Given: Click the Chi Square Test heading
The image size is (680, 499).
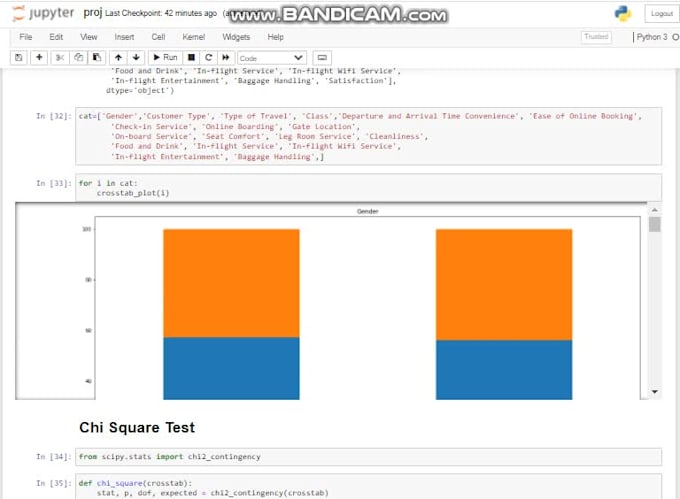Looking at the screenshot, I should click(137, 427).
